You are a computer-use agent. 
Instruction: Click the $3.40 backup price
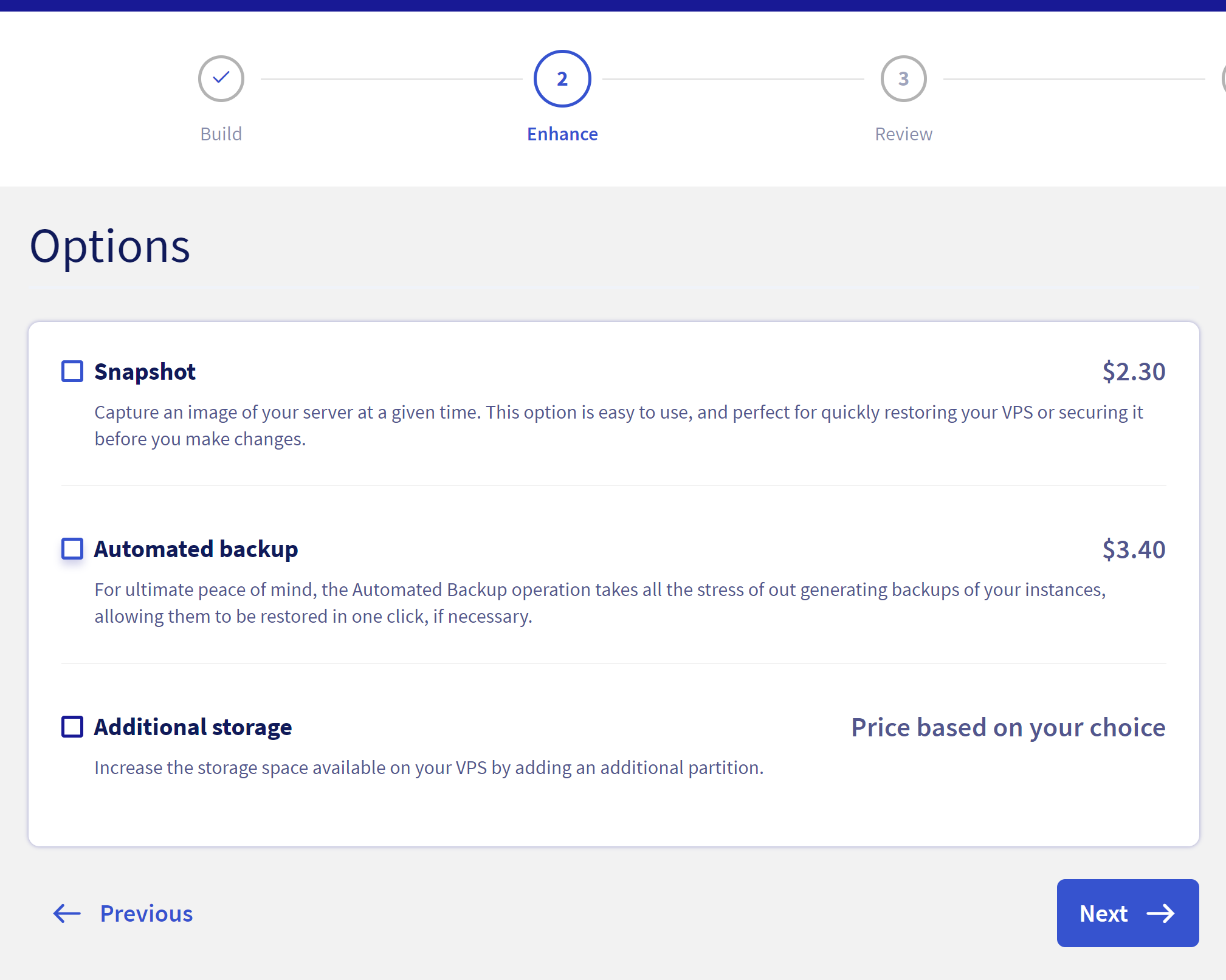point(1134,549)
